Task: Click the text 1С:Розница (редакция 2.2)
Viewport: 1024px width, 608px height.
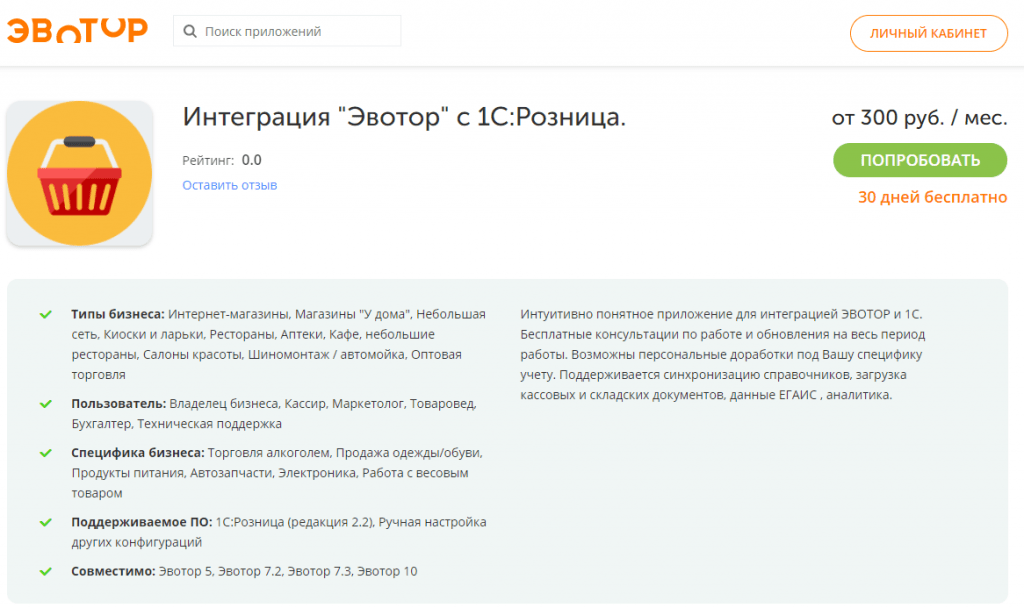Action: pyautogui.click(x=294, y=522)
